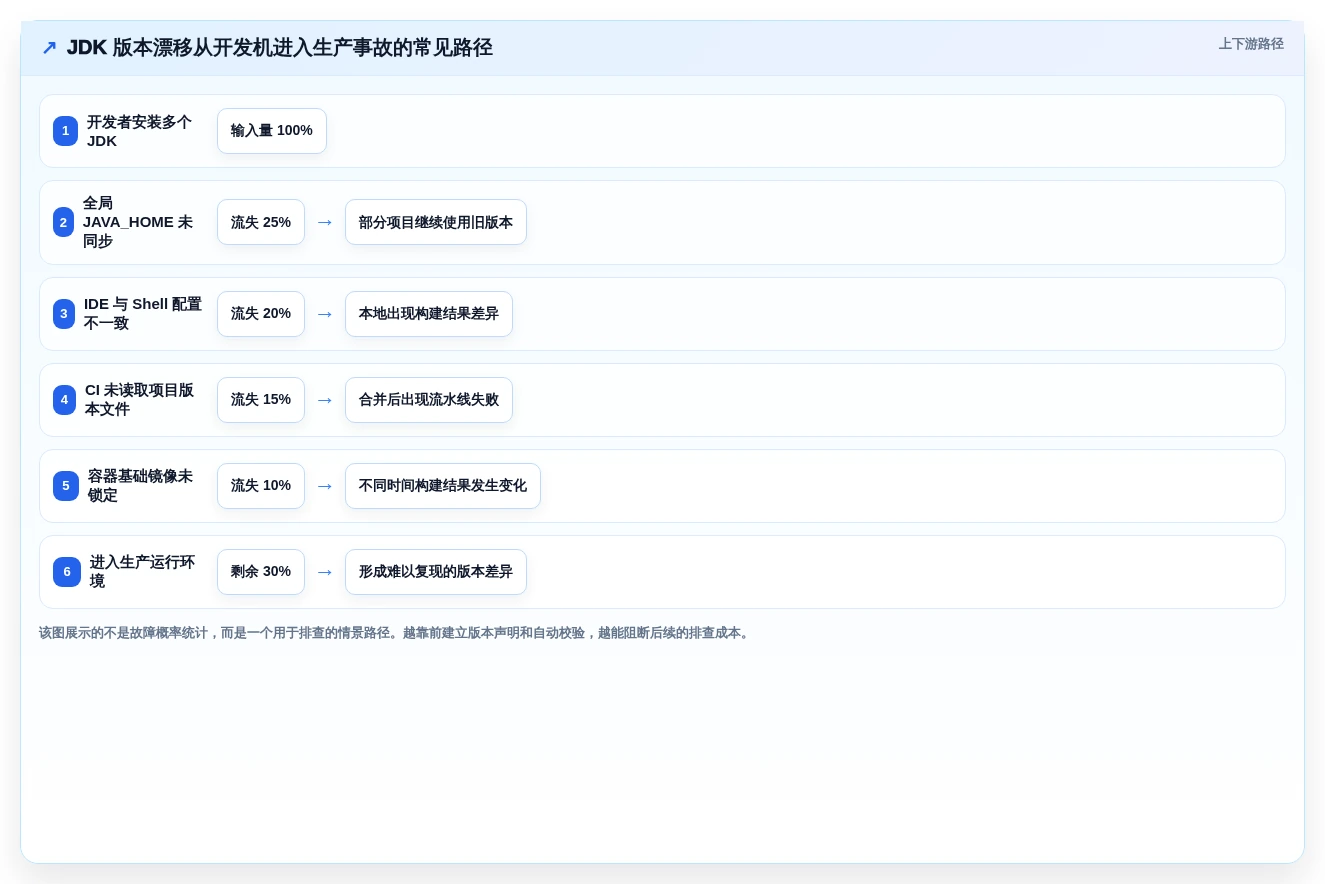Click the step label IDE 与 Shell 配置不一致

coord(143,314)
